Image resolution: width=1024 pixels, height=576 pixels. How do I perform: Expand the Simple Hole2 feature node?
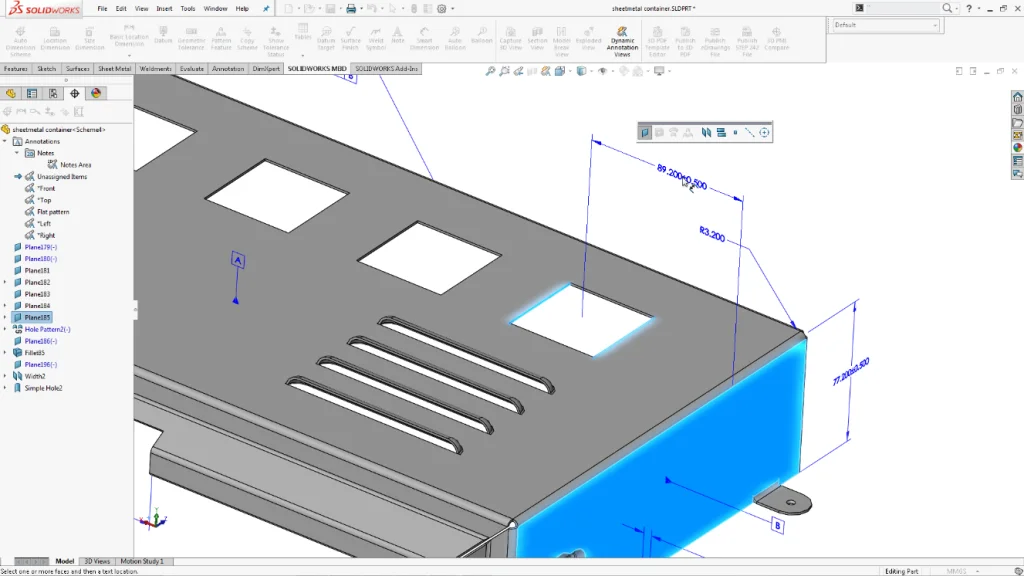pyautogui.click(x=6, y=388)
